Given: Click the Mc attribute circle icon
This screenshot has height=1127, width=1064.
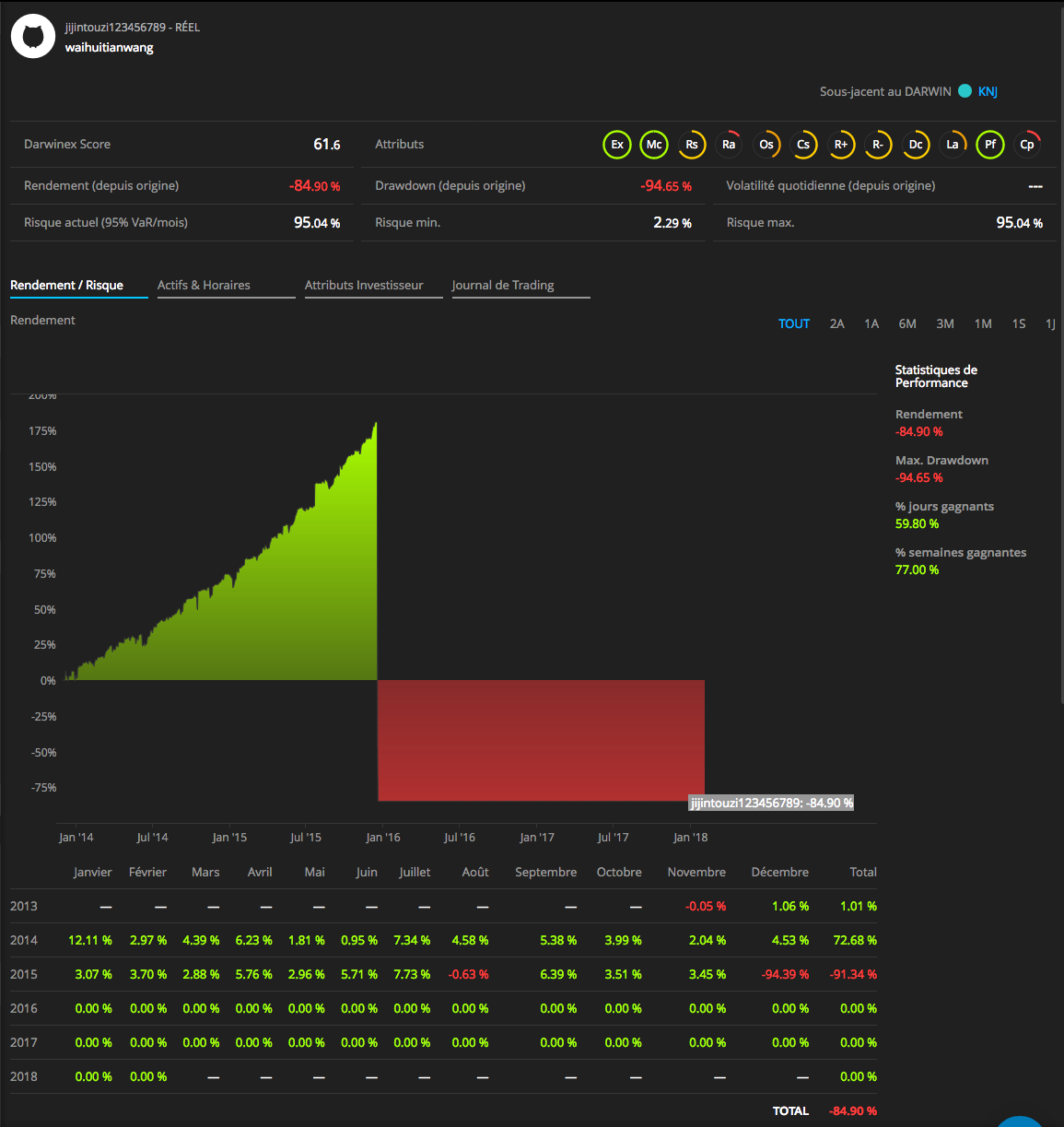Looking at the screenshot, I should 654,145.
